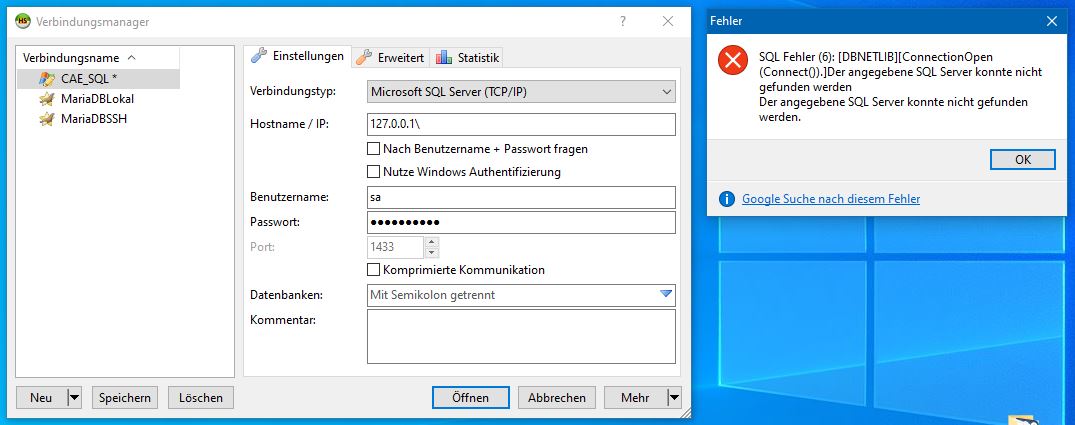Click the Erweitert tab wrench icon
The width and height of the screenshot is (1075, 425).
pos(364,58)
